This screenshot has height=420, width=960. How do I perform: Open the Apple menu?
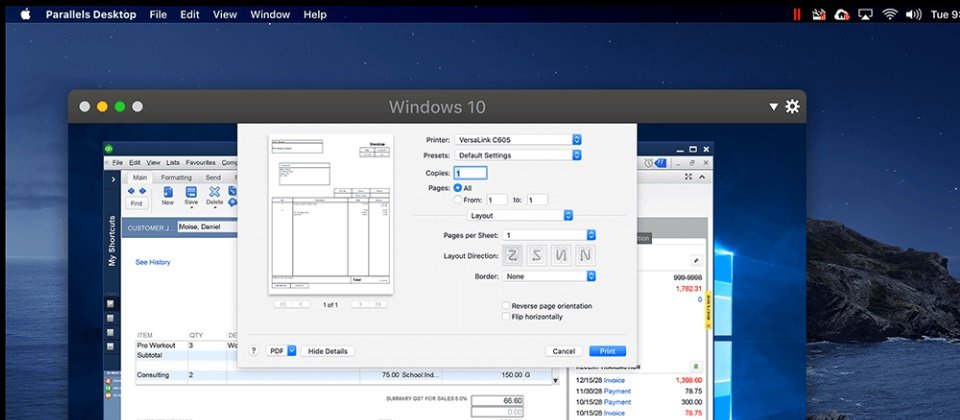[25, 14]
